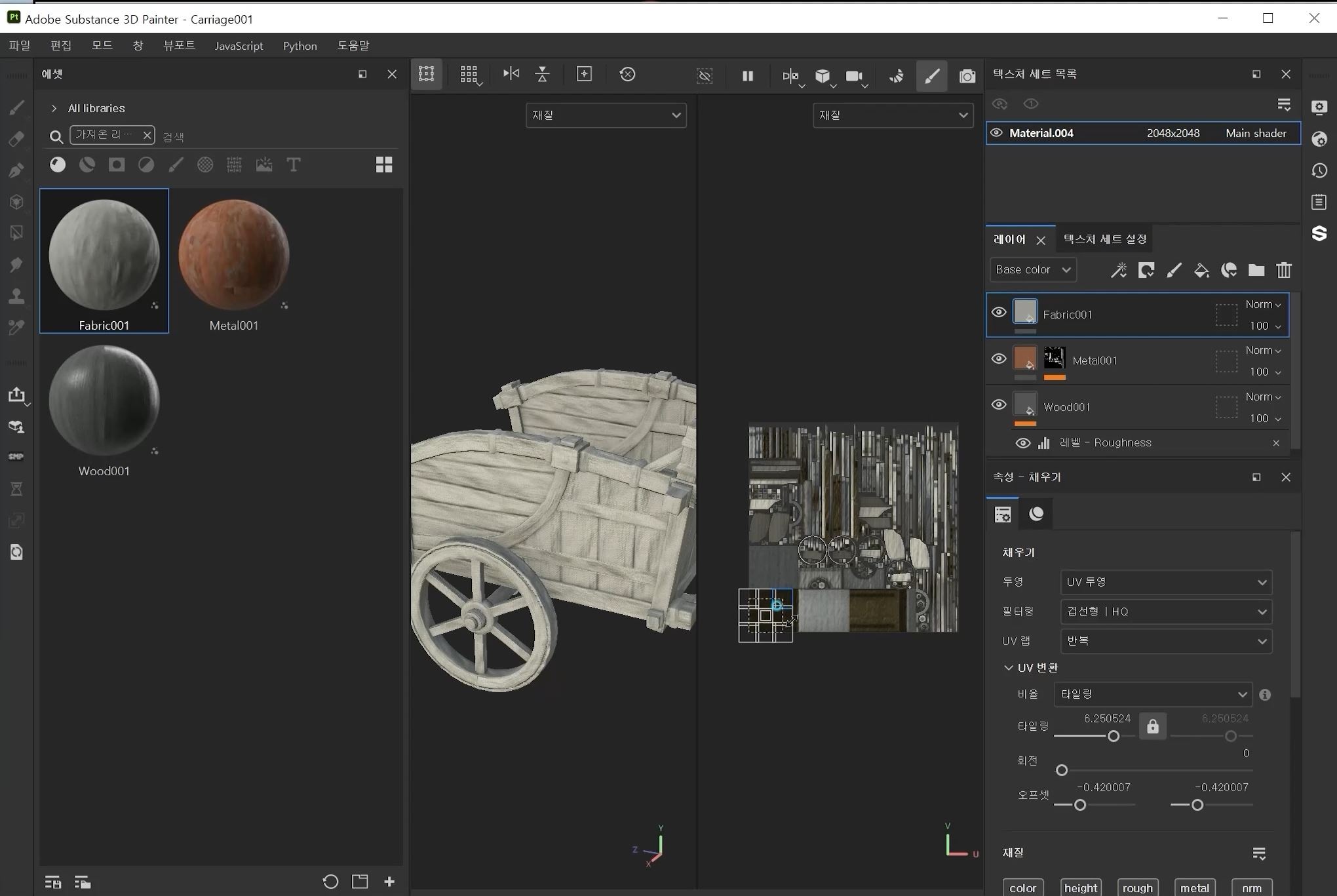Switch assets to grid view icon
The height and width of the screenshot is (896, 1337).
tap(384, 165)
